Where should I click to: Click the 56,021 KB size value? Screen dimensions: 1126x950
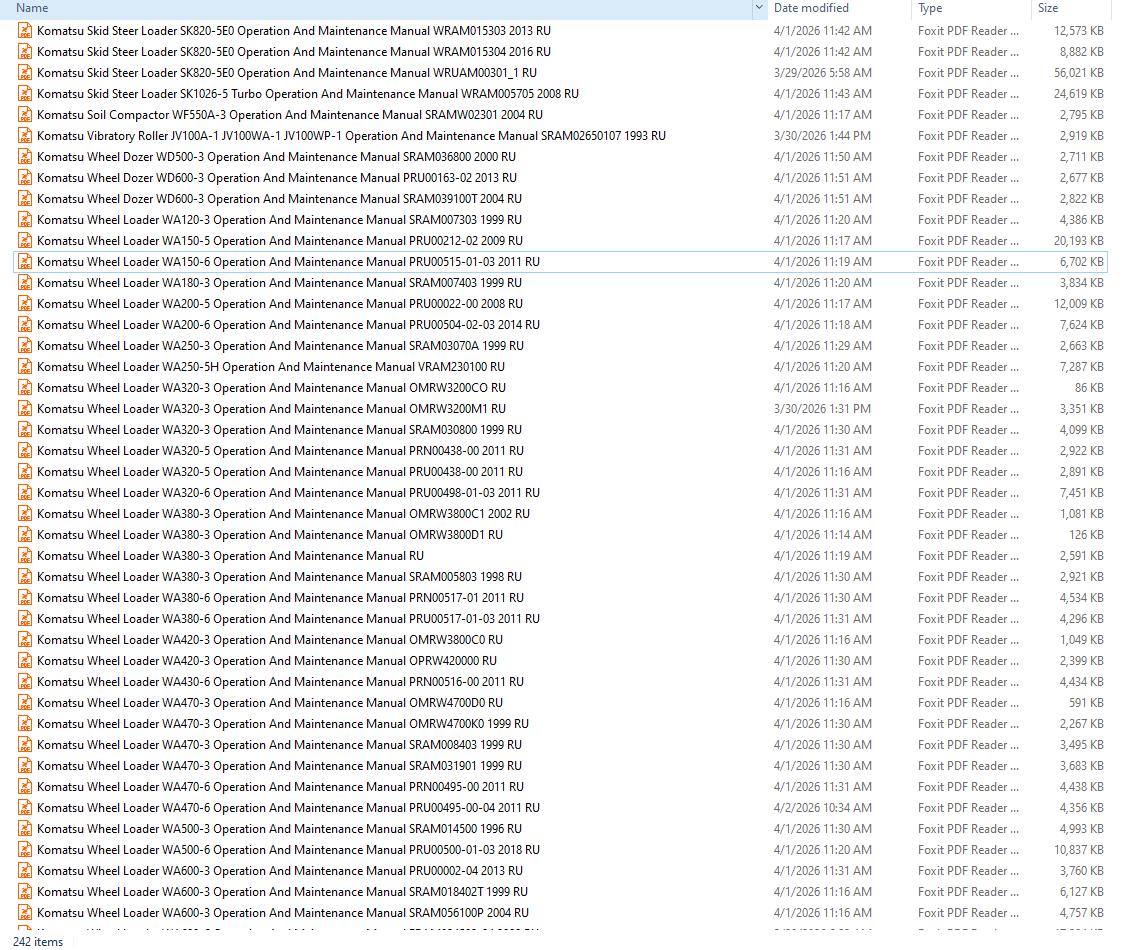click(1079, 73)
